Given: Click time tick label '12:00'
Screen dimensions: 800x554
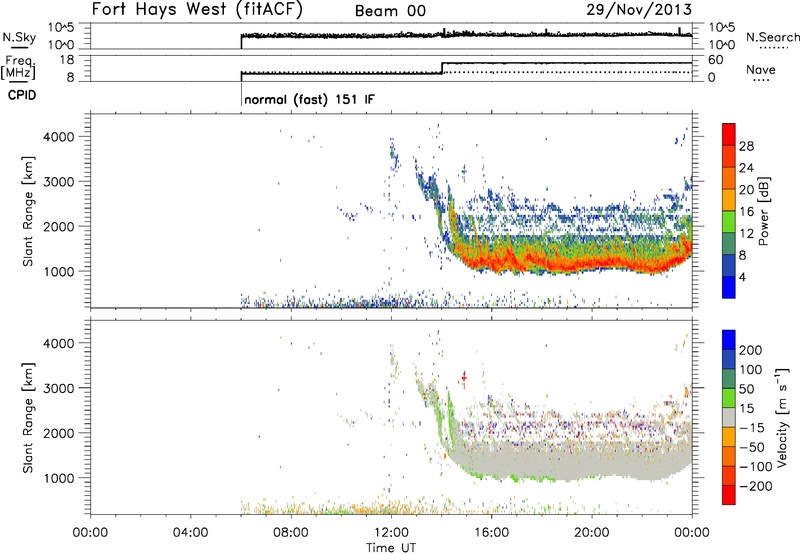Looking at the screenshot, I should click(391, 533).
